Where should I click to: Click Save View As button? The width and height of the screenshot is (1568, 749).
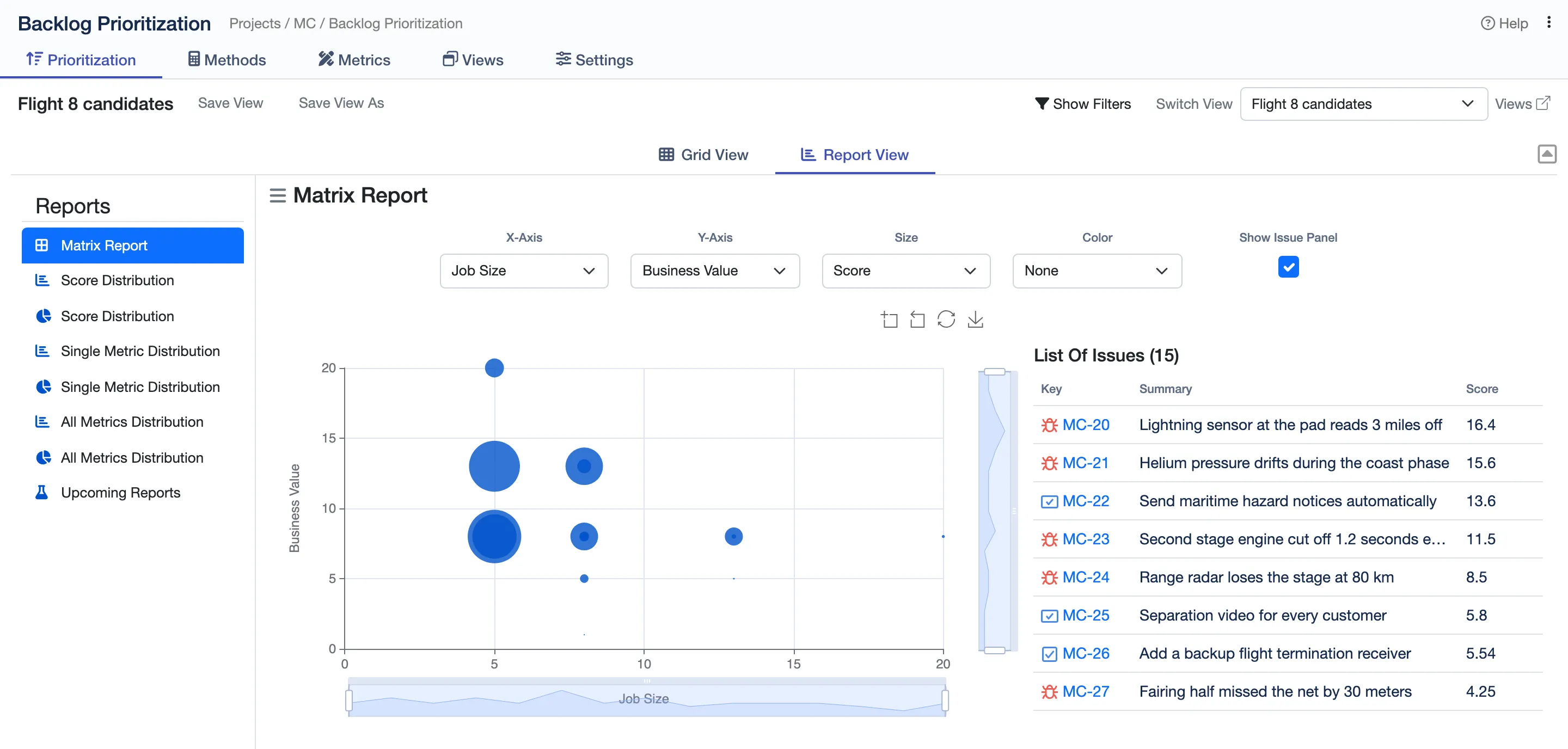[341, 103]
